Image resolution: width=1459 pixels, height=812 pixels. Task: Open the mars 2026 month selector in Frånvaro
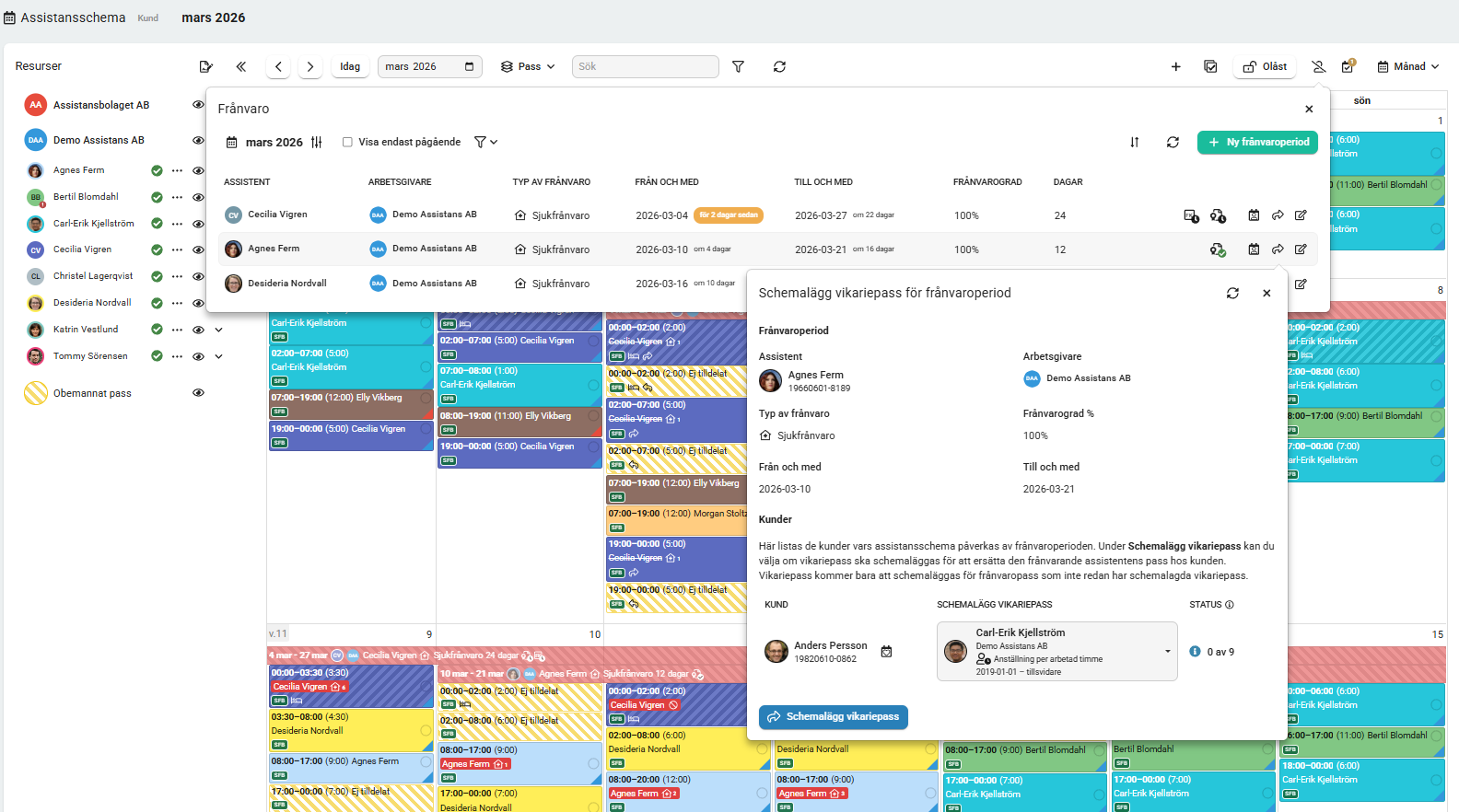click(x=264, y=142)
